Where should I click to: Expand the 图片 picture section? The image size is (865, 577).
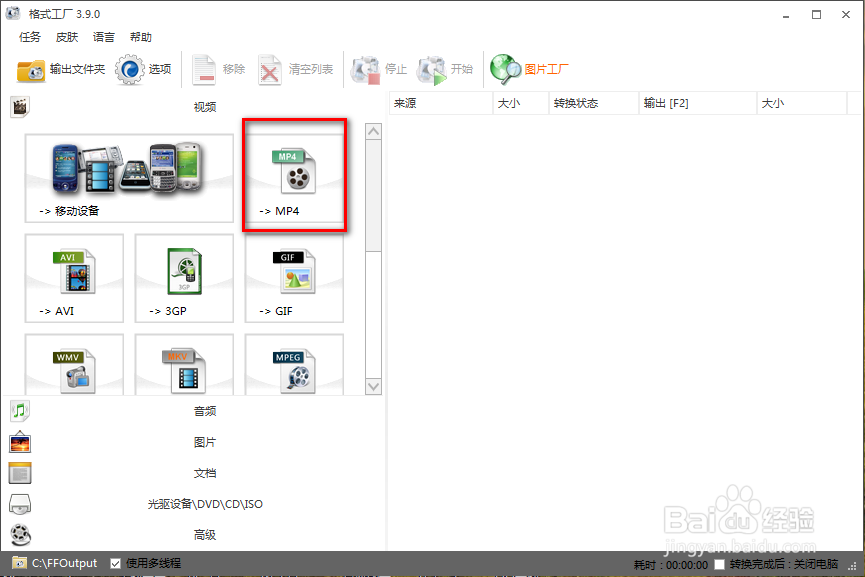tap(205, 442)
